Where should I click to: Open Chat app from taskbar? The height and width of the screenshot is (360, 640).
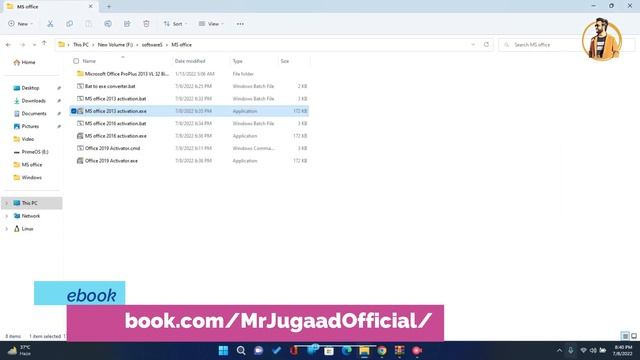click(x=258, y=351)
